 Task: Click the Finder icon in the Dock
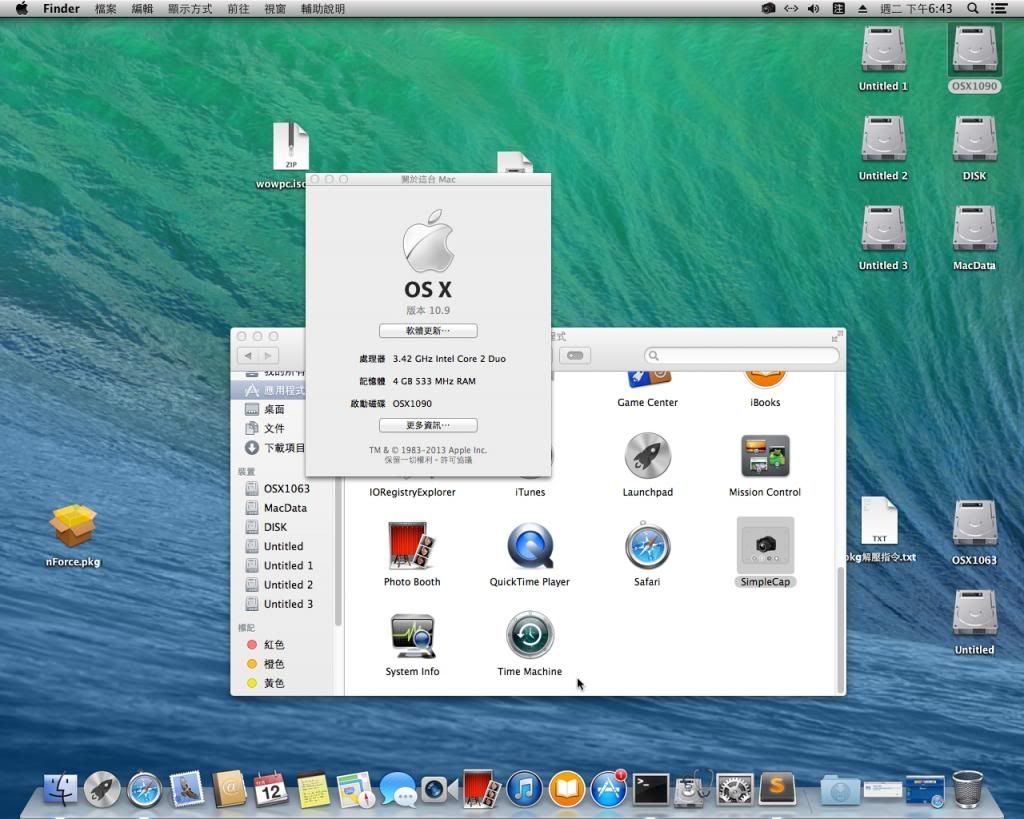pos(61,790)
